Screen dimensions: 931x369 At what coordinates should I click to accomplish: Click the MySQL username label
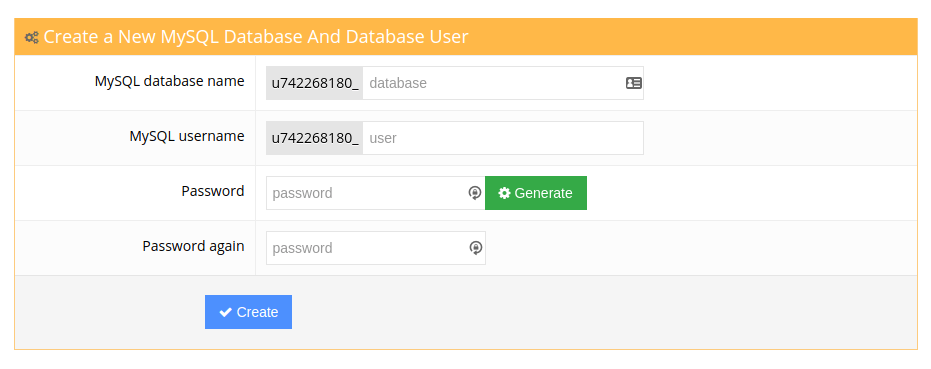(186, 136)
